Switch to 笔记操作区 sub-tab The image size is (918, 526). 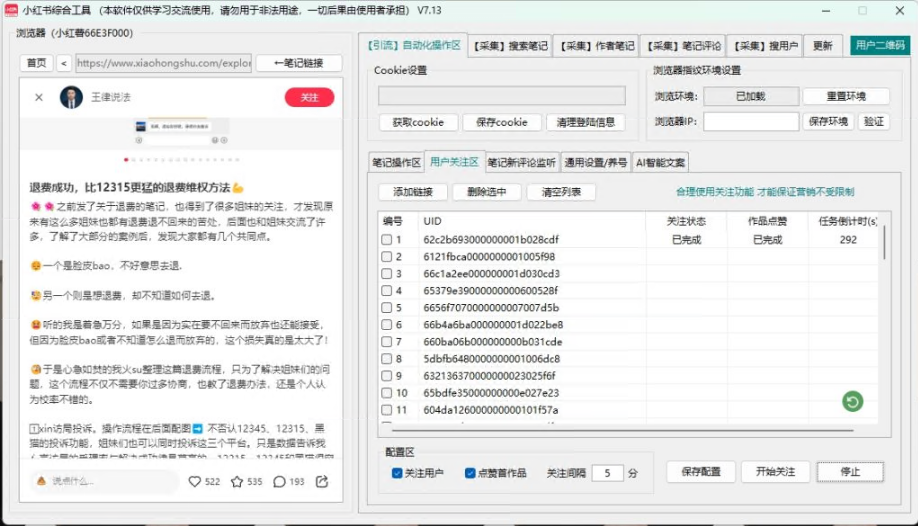pyautogui.click(x=396, y=162)
